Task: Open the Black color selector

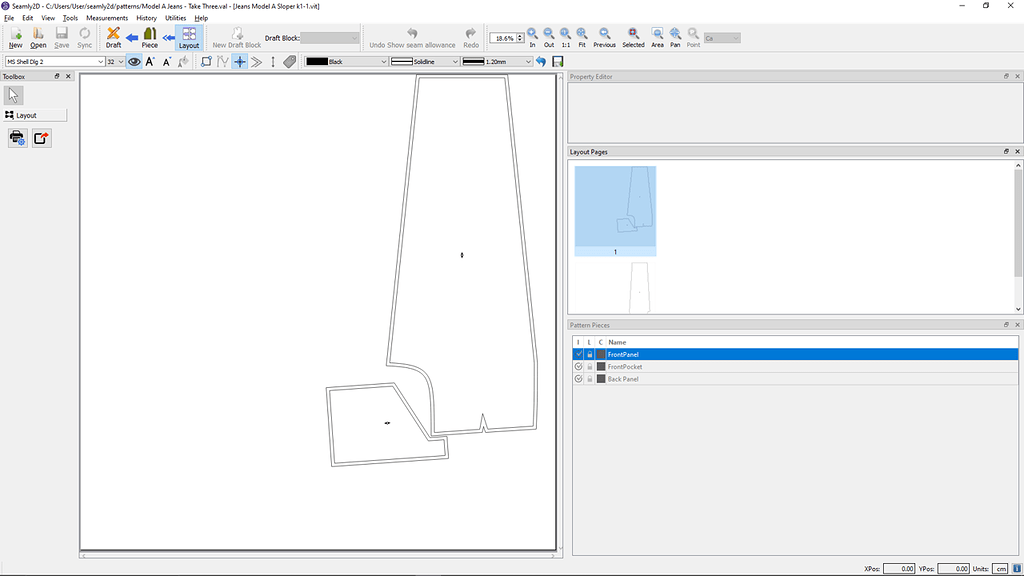Action: 347,61
